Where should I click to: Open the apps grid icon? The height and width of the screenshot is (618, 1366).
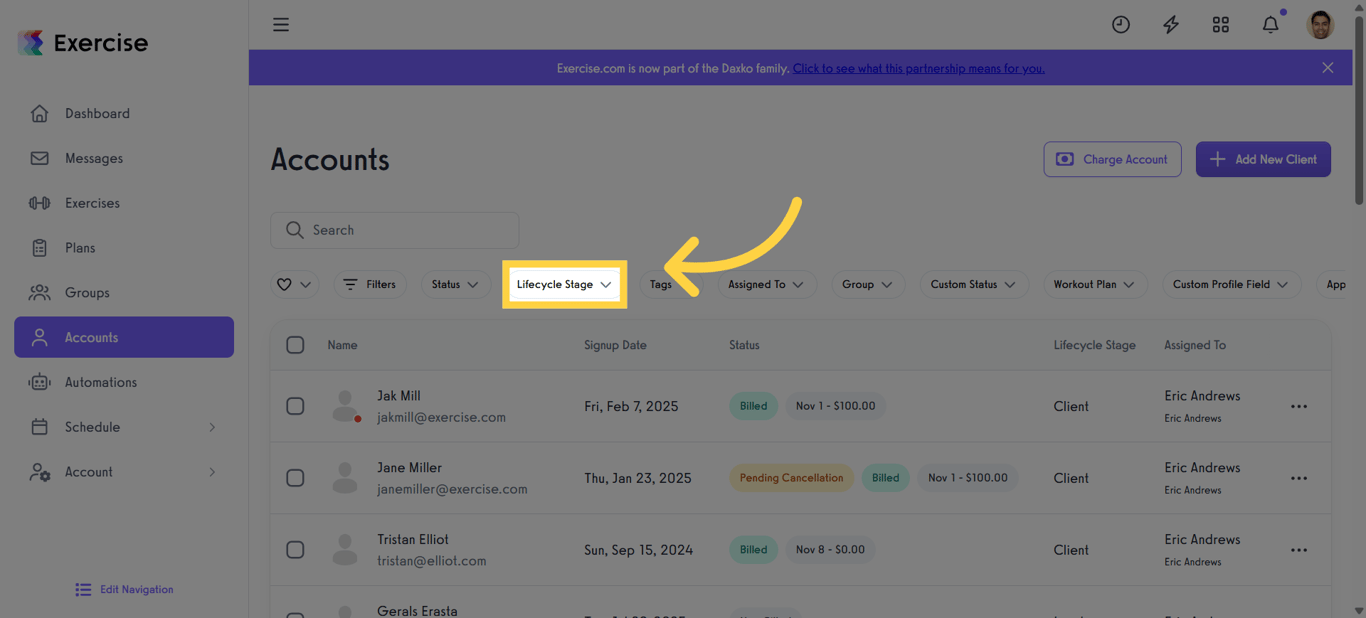(x=1220, y=24)
